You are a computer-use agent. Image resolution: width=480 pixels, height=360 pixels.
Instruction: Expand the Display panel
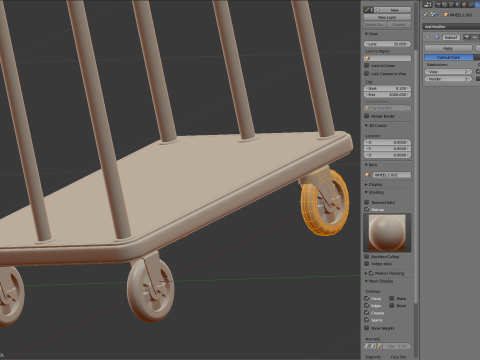point(366,184)
